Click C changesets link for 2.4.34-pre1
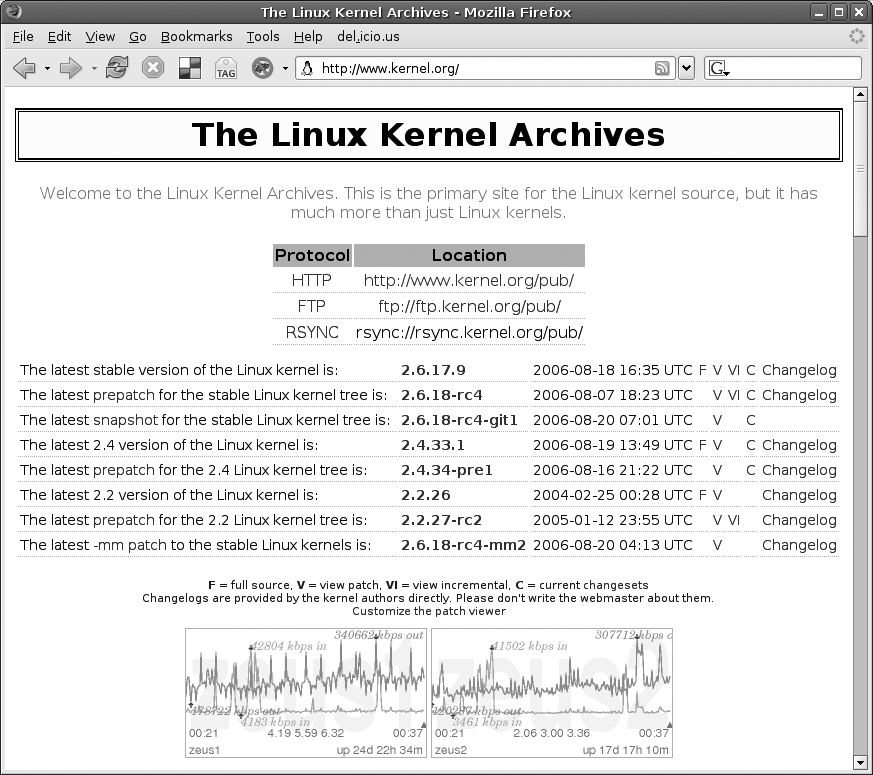 tap(751, 470)
